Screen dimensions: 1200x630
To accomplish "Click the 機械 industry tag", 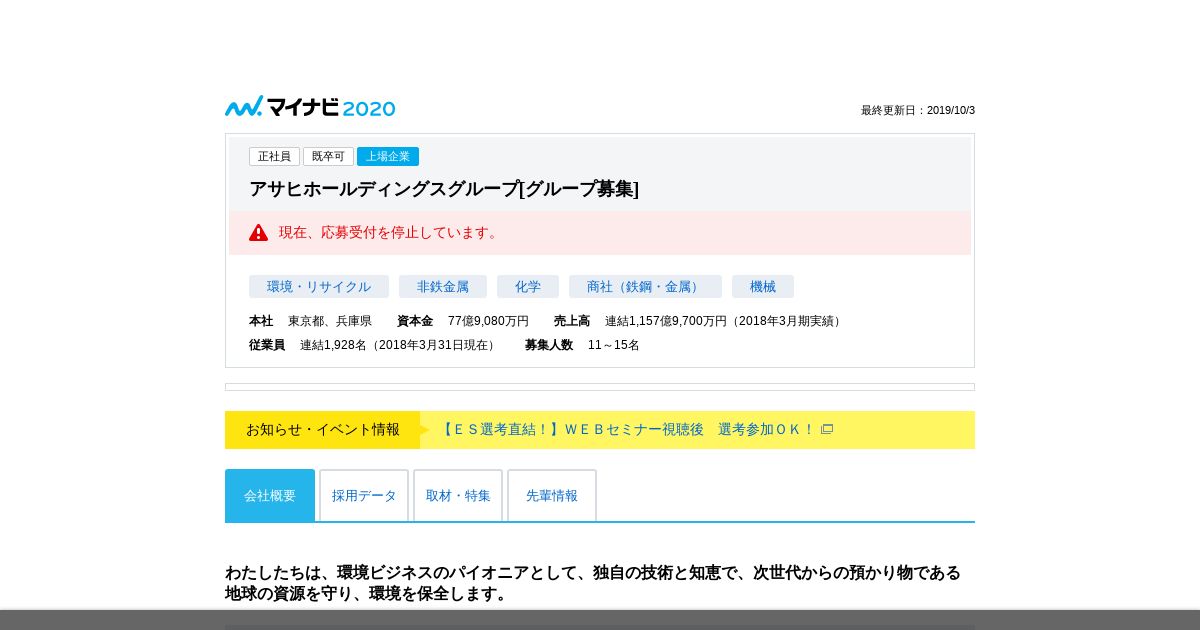I will point(763,287).
